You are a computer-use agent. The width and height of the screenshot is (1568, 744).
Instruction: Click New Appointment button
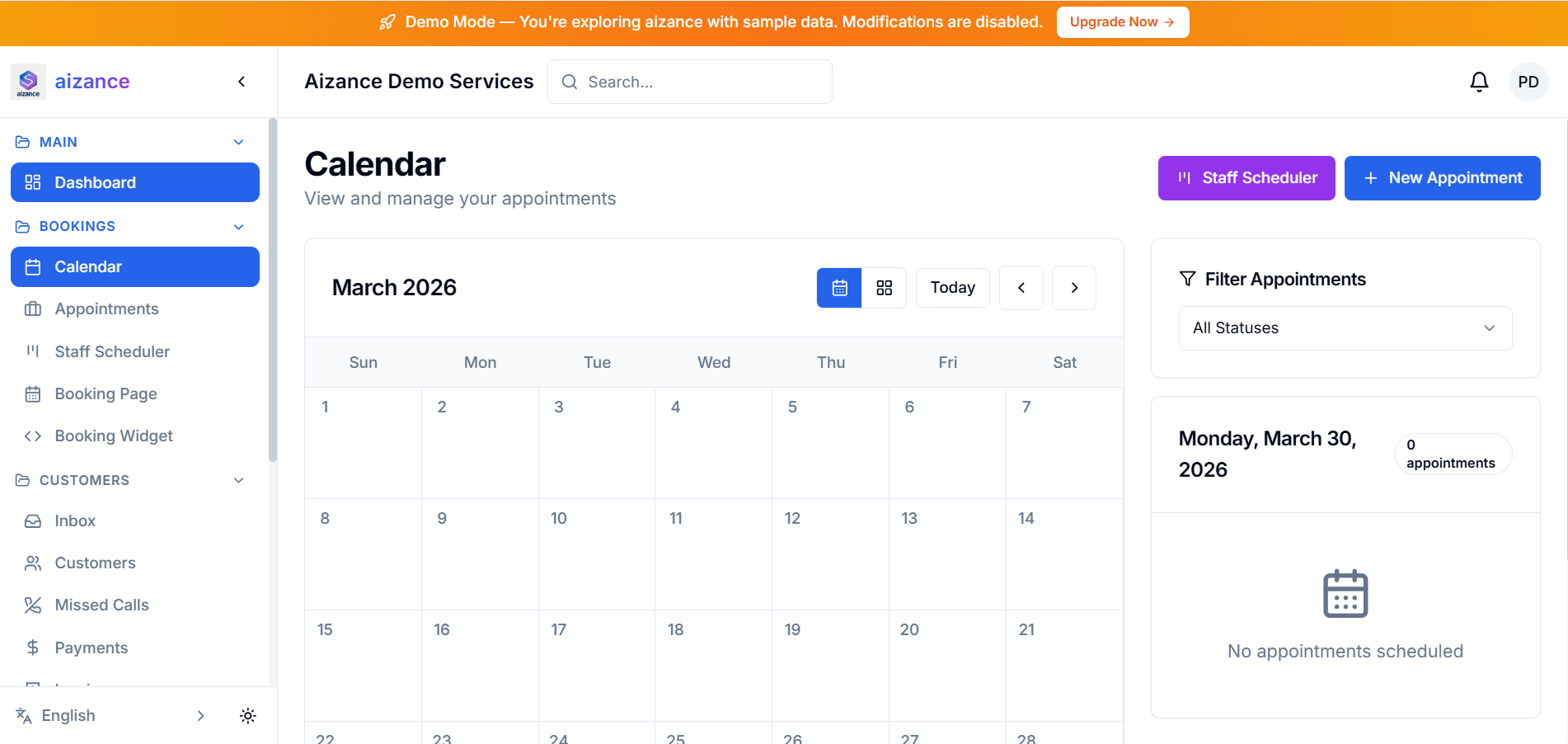[1443, 178]
